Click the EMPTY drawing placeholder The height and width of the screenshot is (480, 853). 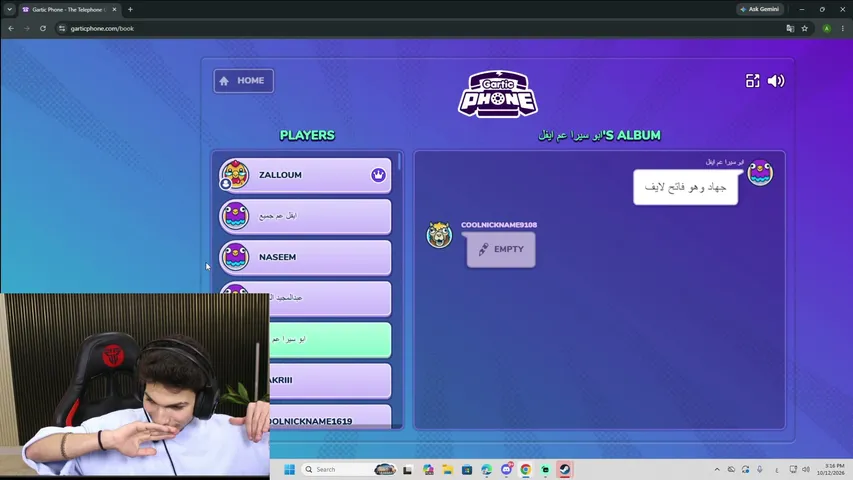pyautogui.click(x=501, y=249)
